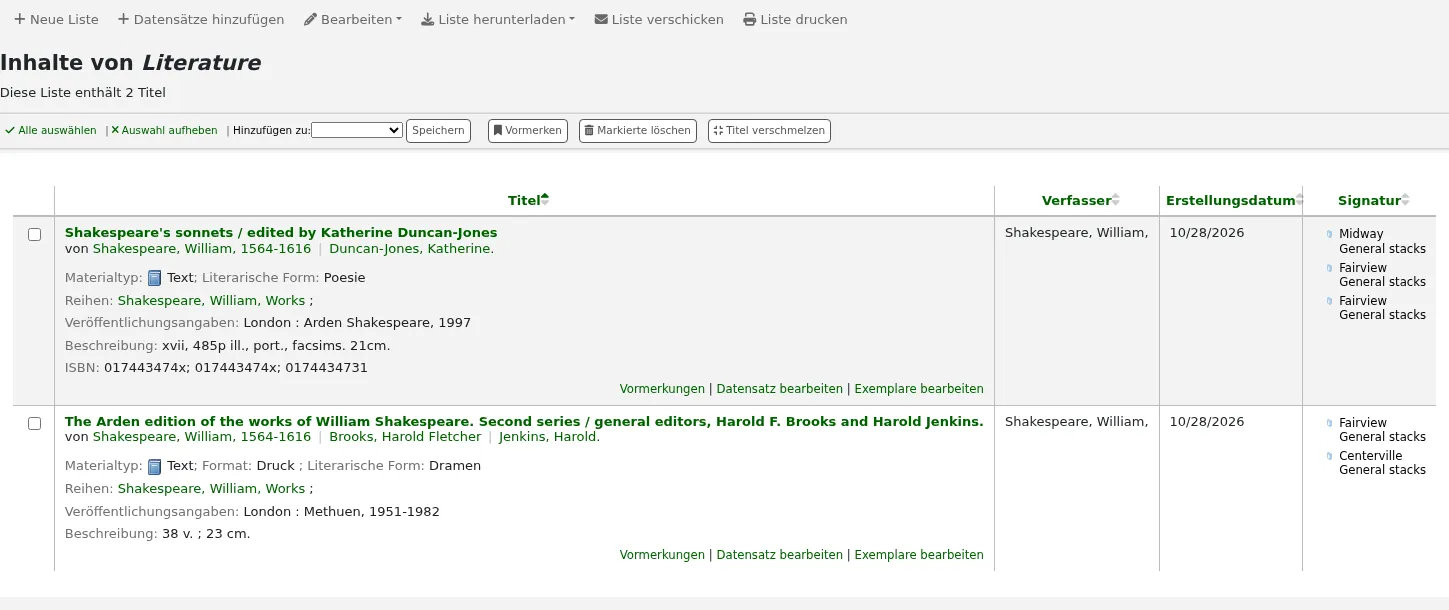Click the book icon in Arden Materialtyp

[x=155, y=466]
